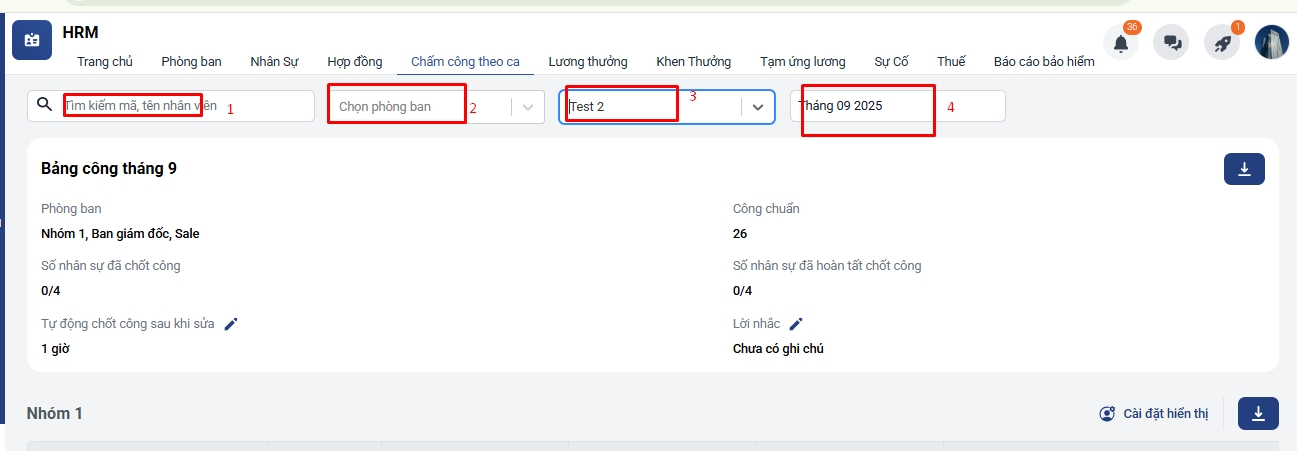Click the search magnifier icon
Viewport: 1297px width, 451px height.
(44, 105)
